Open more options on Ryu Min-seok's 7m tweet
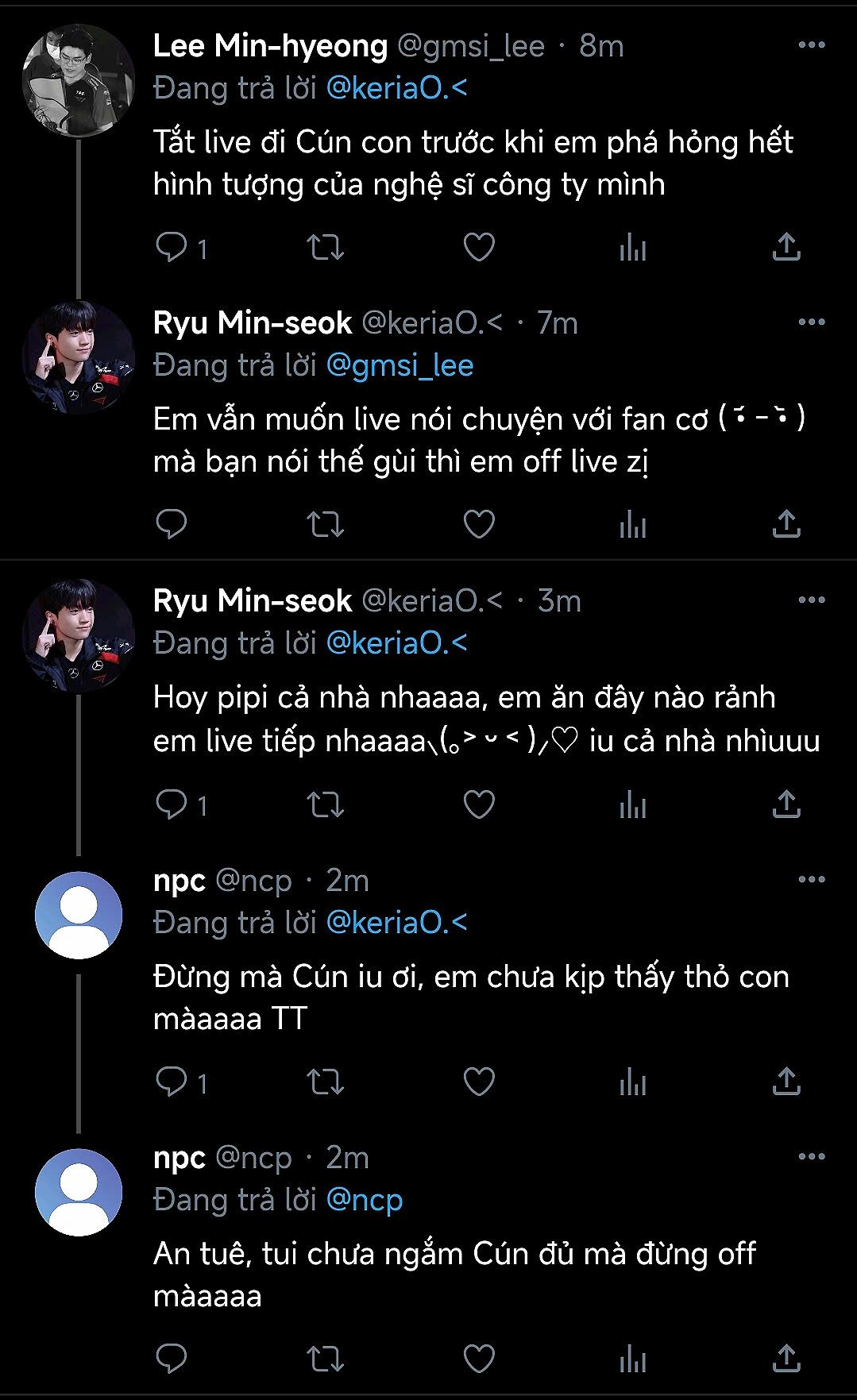This screenshot has height=1400, width=857. [811, 322]
